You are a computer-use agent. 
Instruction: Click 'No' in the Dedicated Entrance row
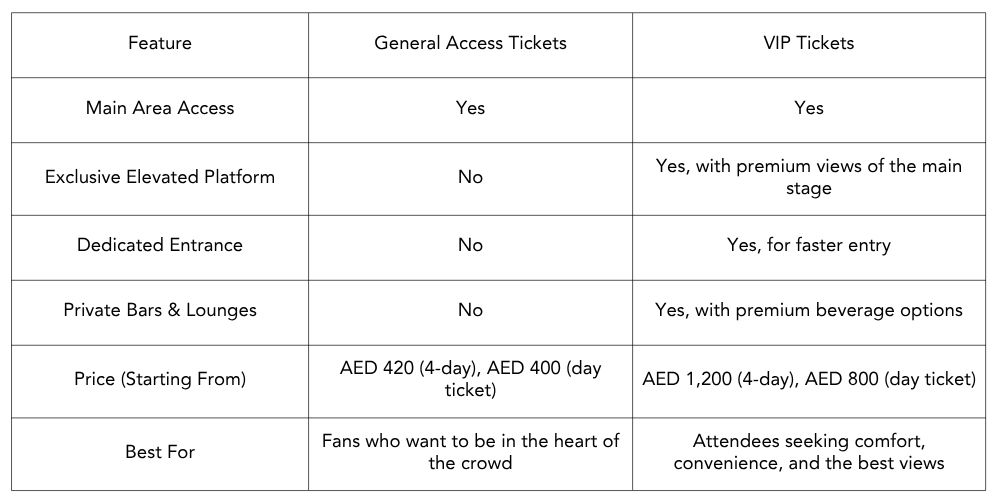(470, 245)
